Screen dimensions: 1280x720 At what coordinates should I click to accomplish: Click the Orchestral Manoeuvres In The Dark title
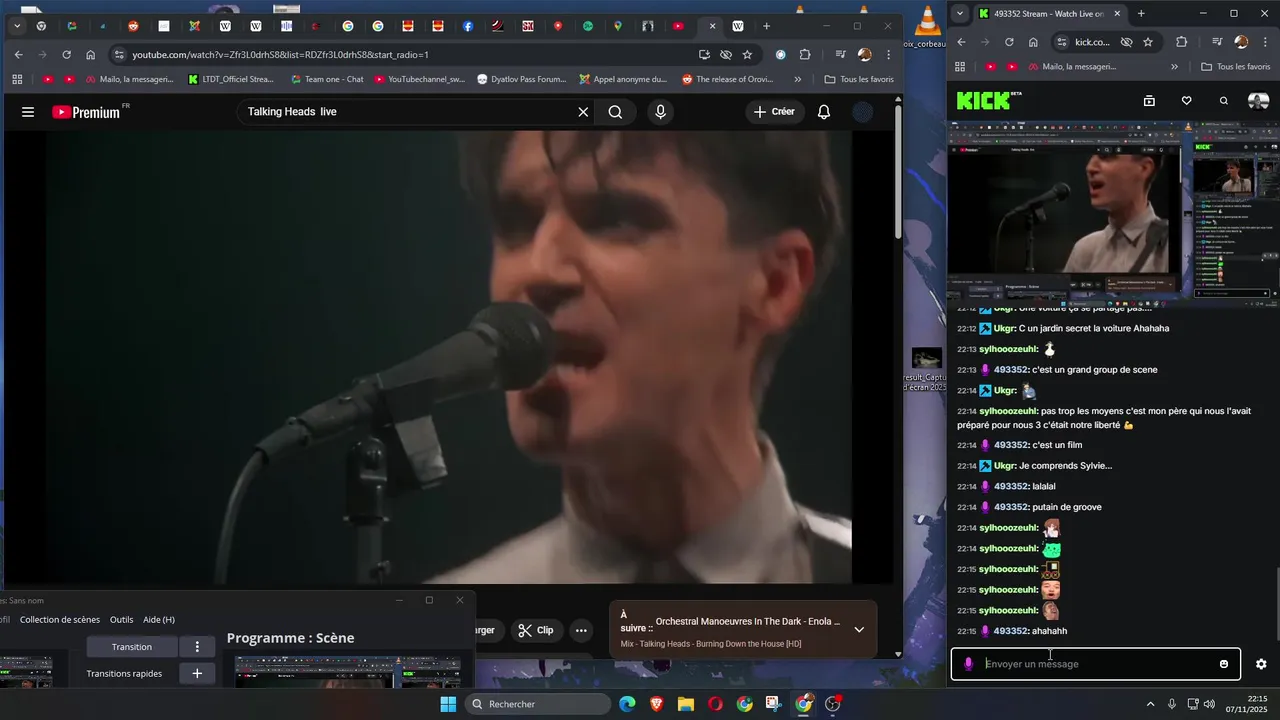click(748, 621)
